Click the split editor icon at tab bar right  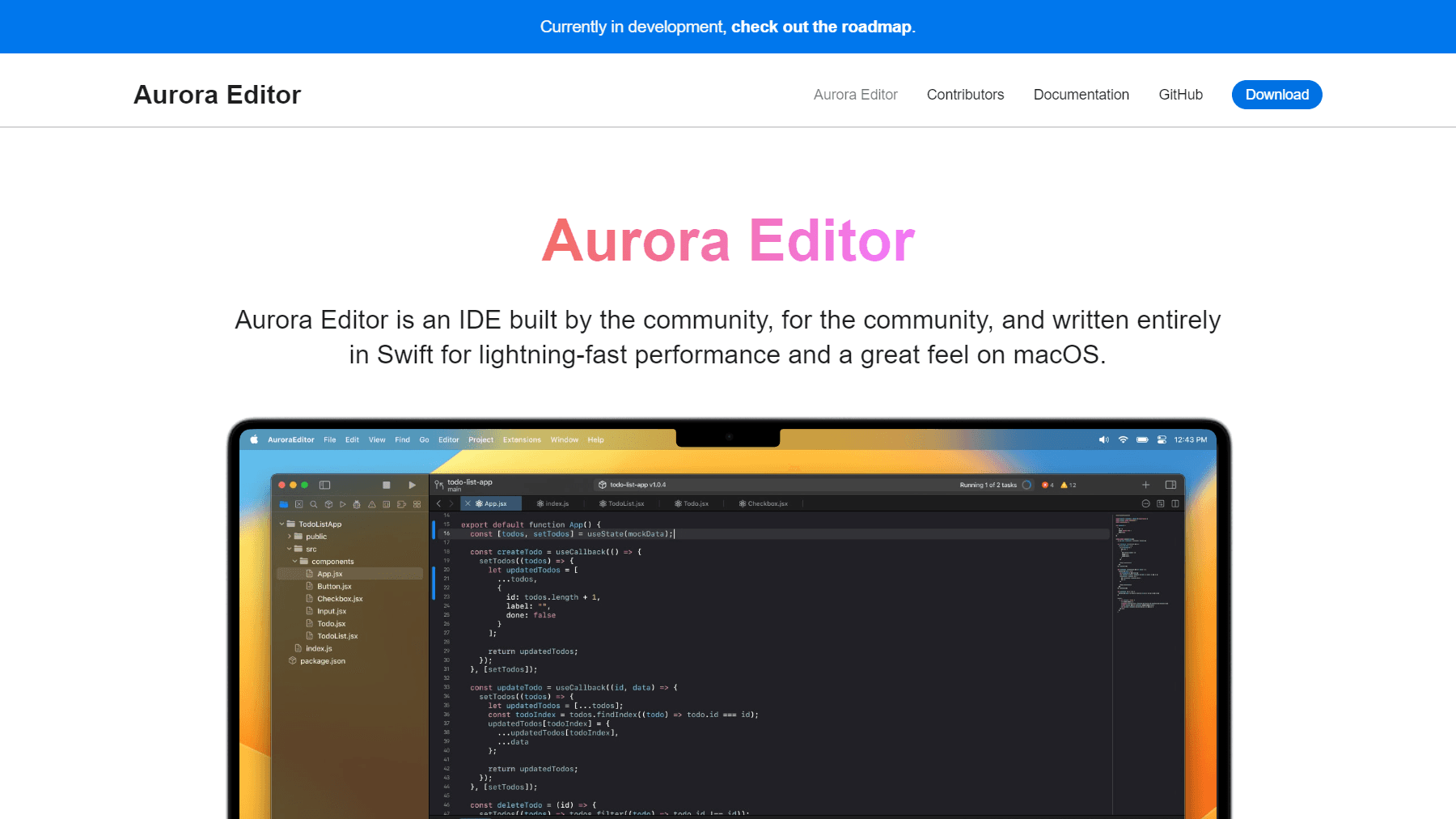(1175, 503)
